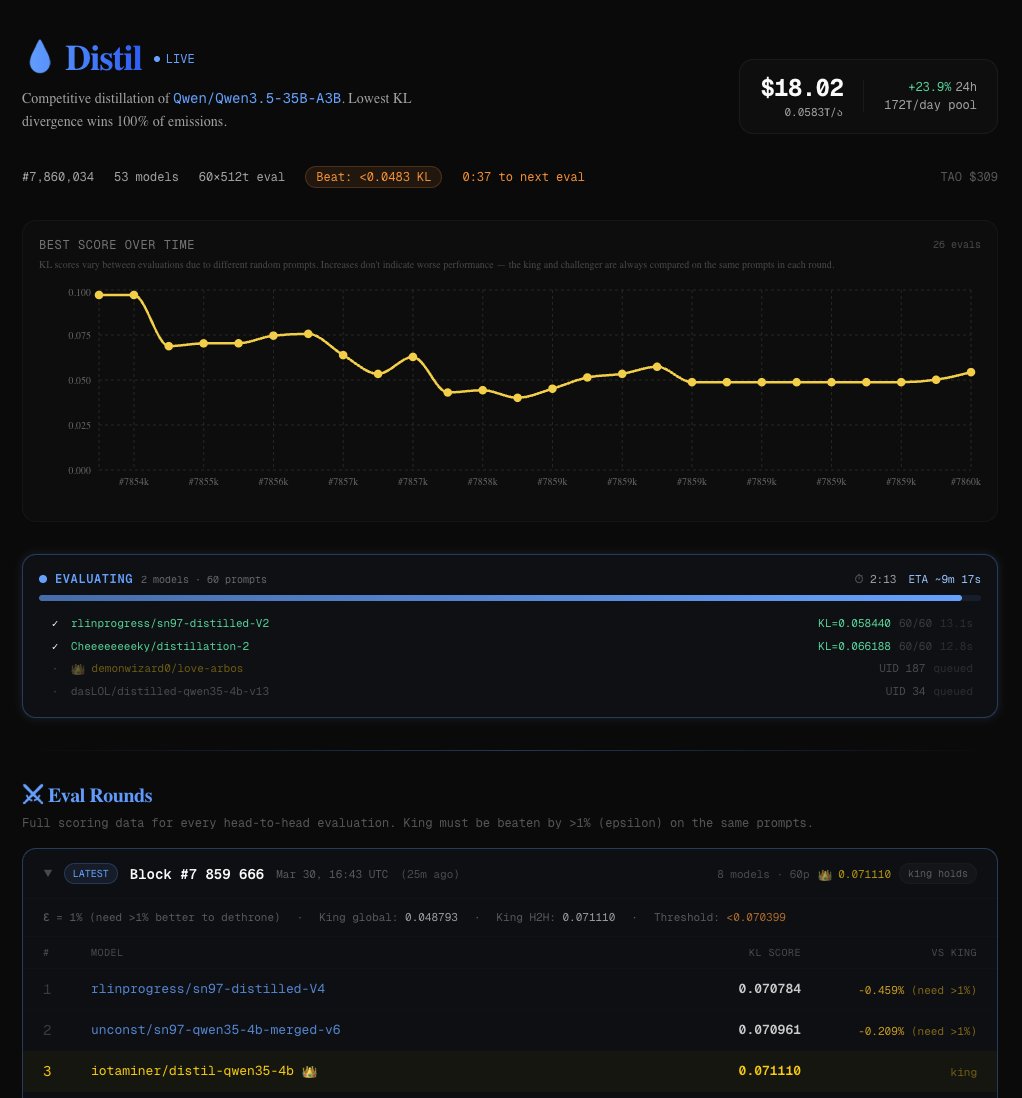
Task: Click the '26 evals' chart label
Action: click(x=956, y=244)
